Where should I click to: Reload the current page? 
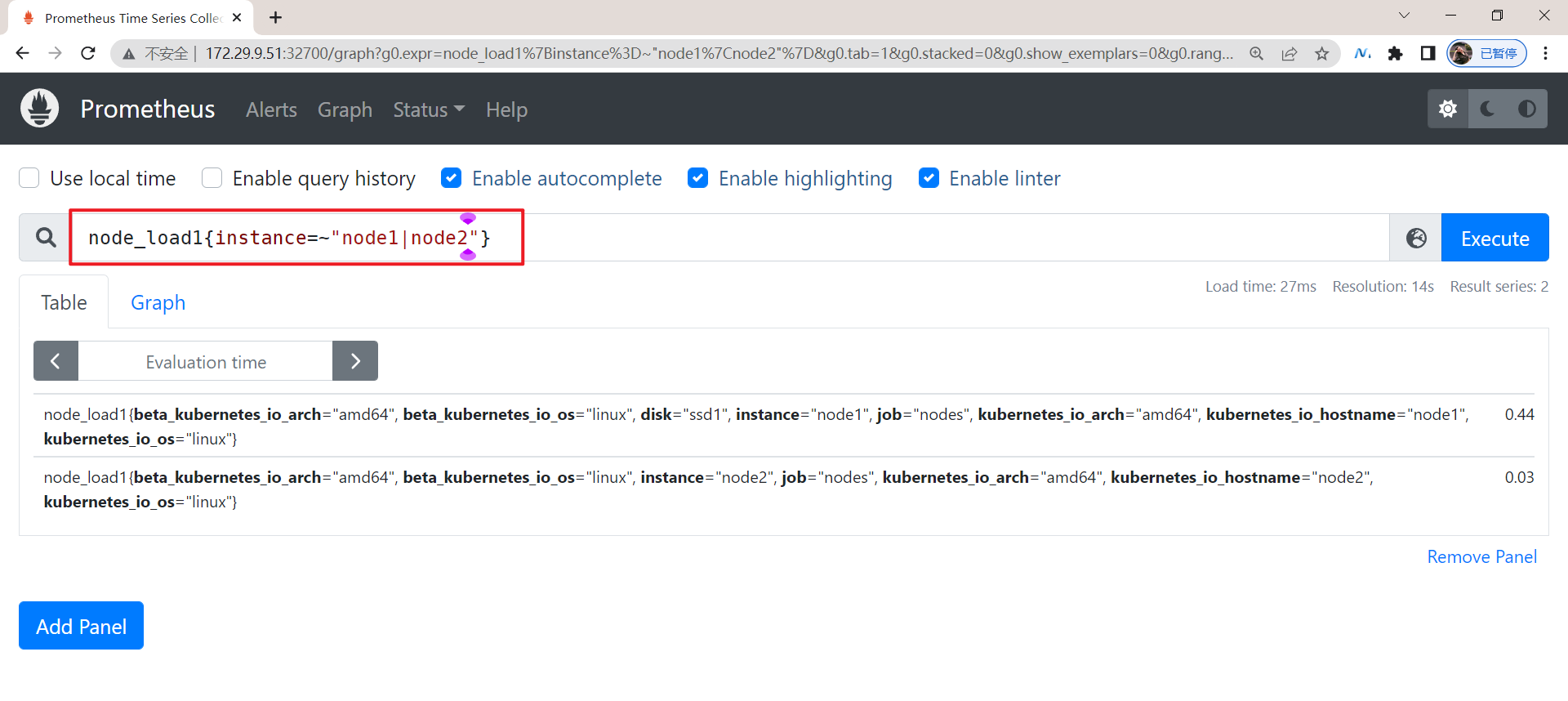(88, 53)
